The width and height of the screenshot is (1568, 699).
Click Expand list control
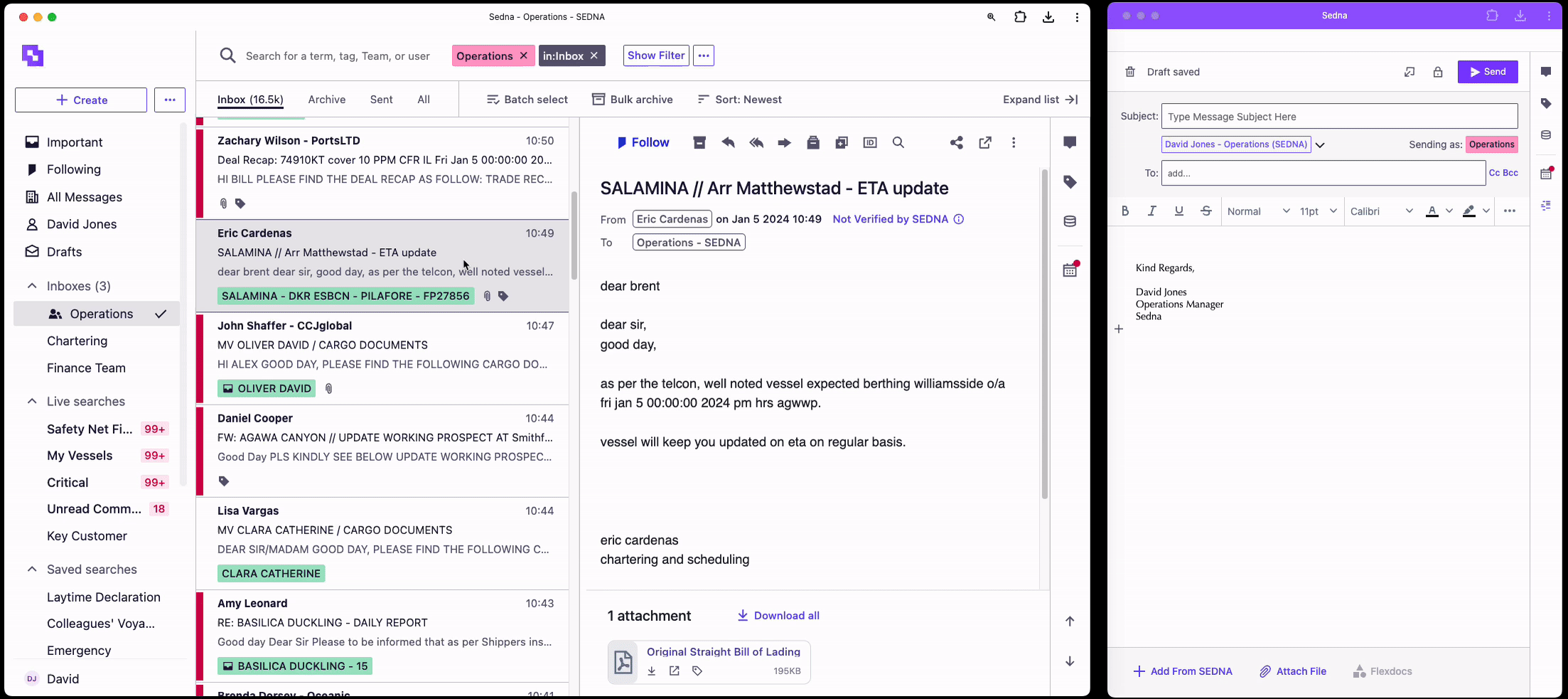1041,100
